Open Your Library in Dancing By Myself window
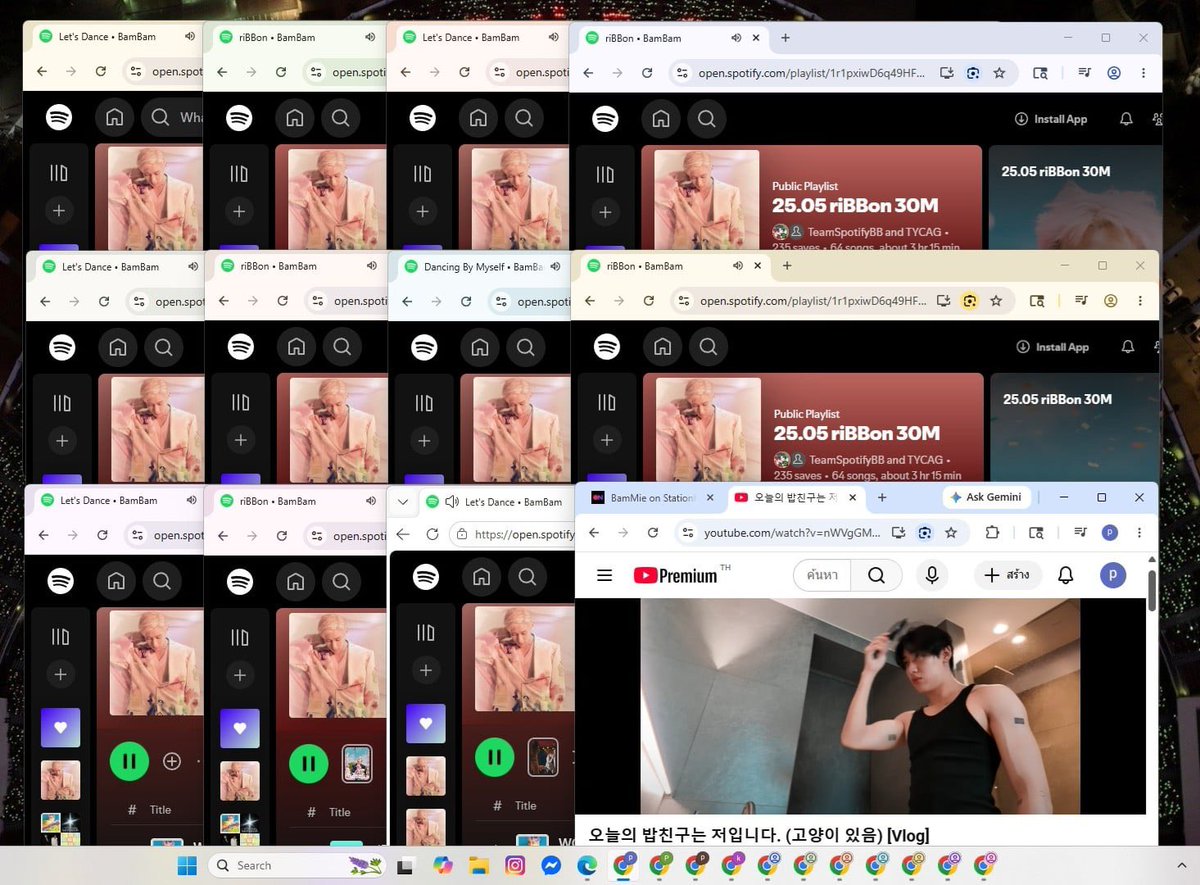 coord(424,402)
